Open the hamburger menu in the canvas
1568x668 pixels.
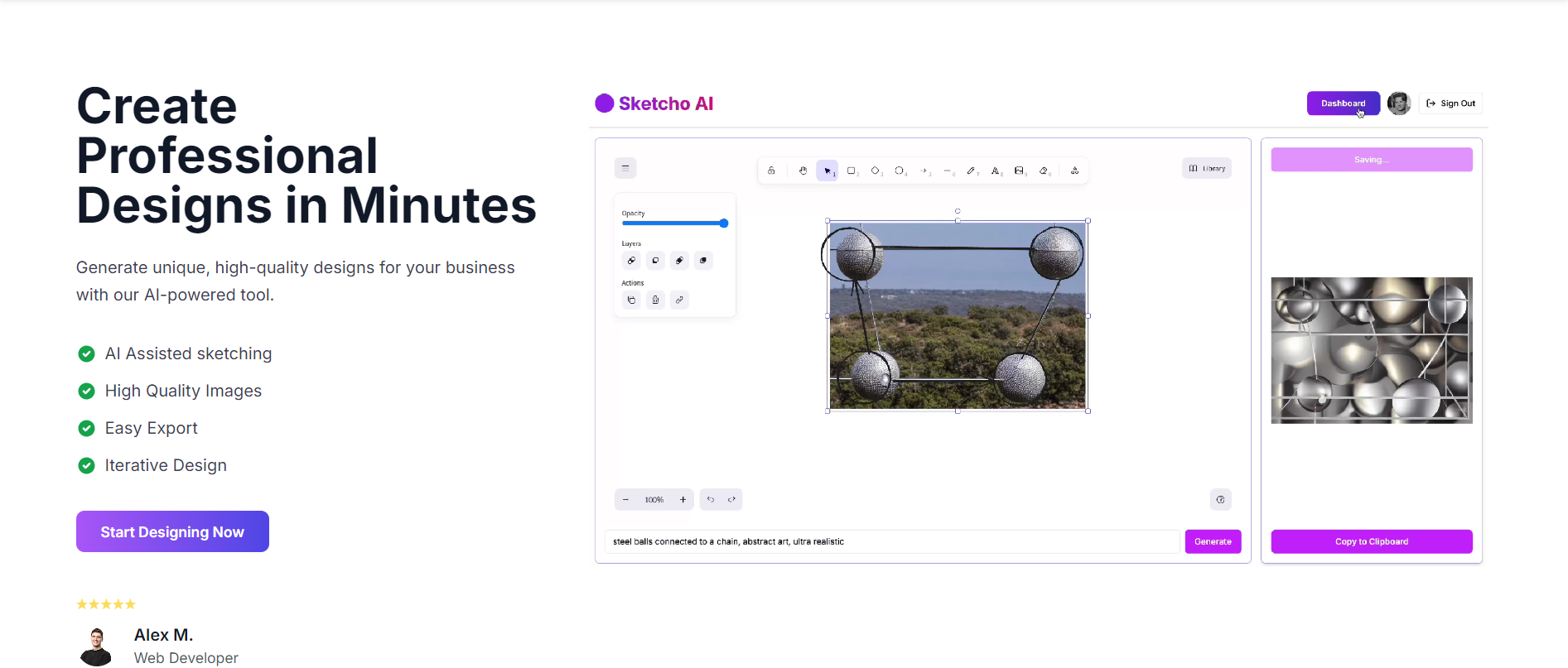[x=625, y=168]
